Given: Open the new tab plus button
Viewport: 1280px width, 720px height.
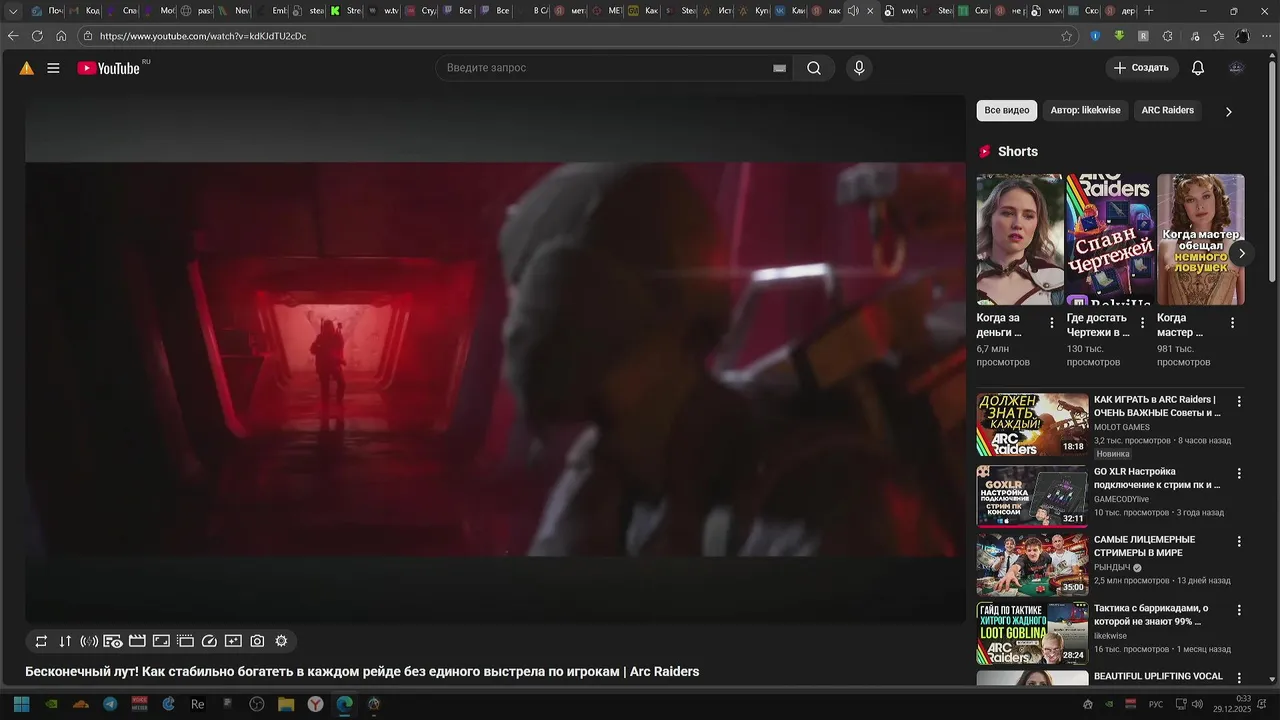Looking at the screenshot, I should point(1149,11).
